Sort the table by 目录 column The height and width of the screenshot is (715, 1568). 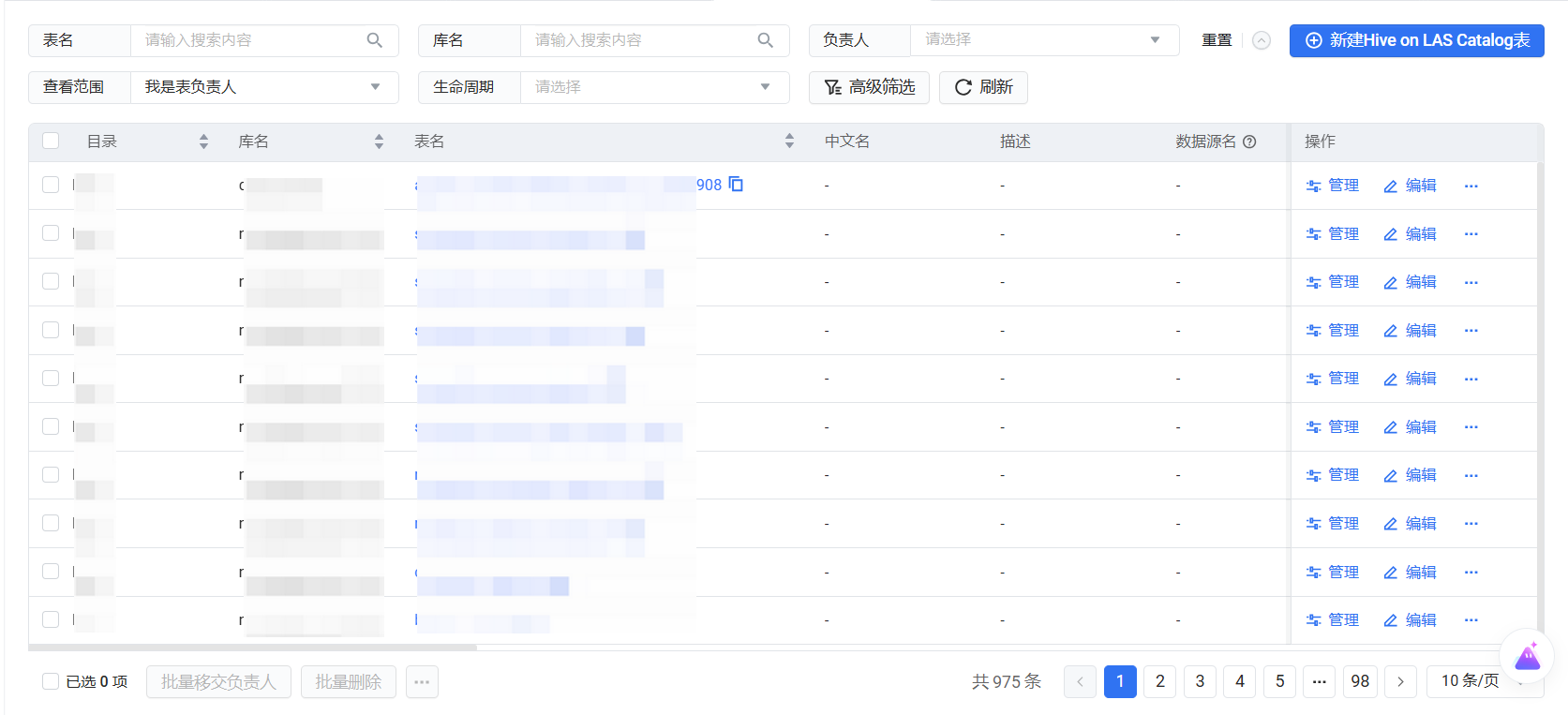tap(203, 142)
